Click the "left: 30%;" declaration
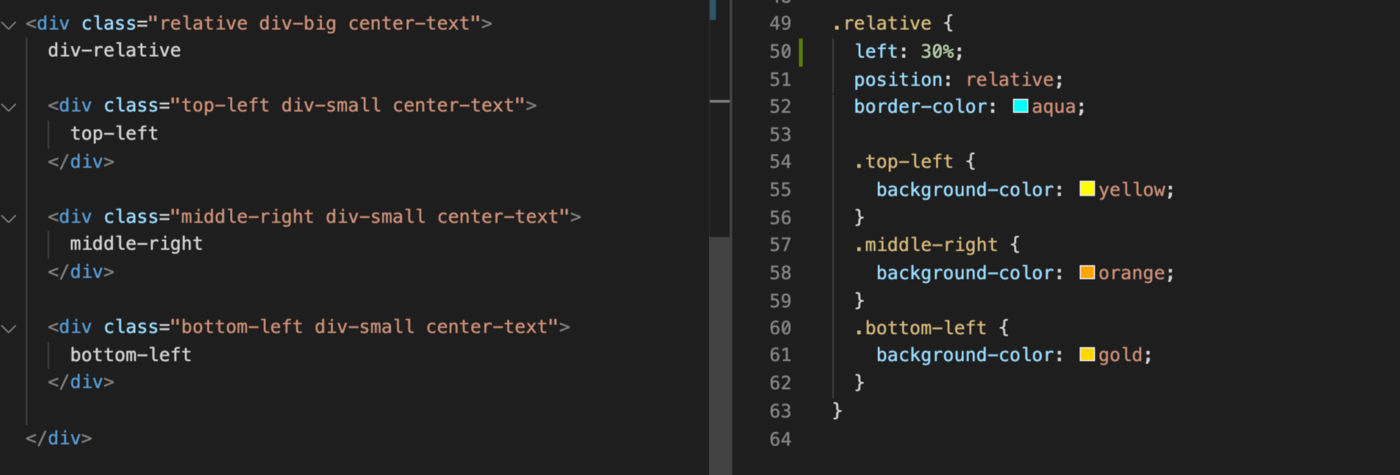1400x475 pixels. pyautogui.click(x=908, y=51)
